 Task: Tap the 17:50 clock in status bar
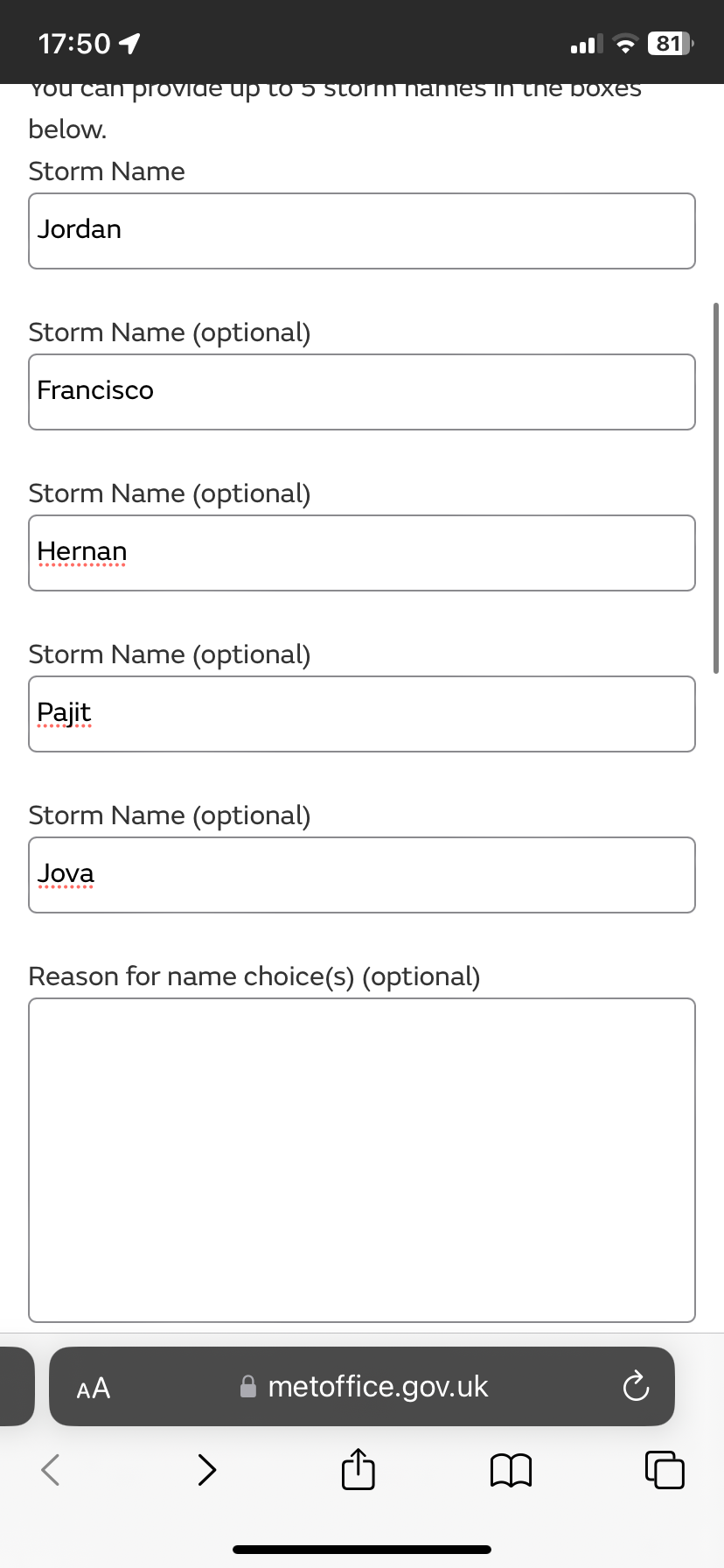pyautogui.click(x=74, y=44)
